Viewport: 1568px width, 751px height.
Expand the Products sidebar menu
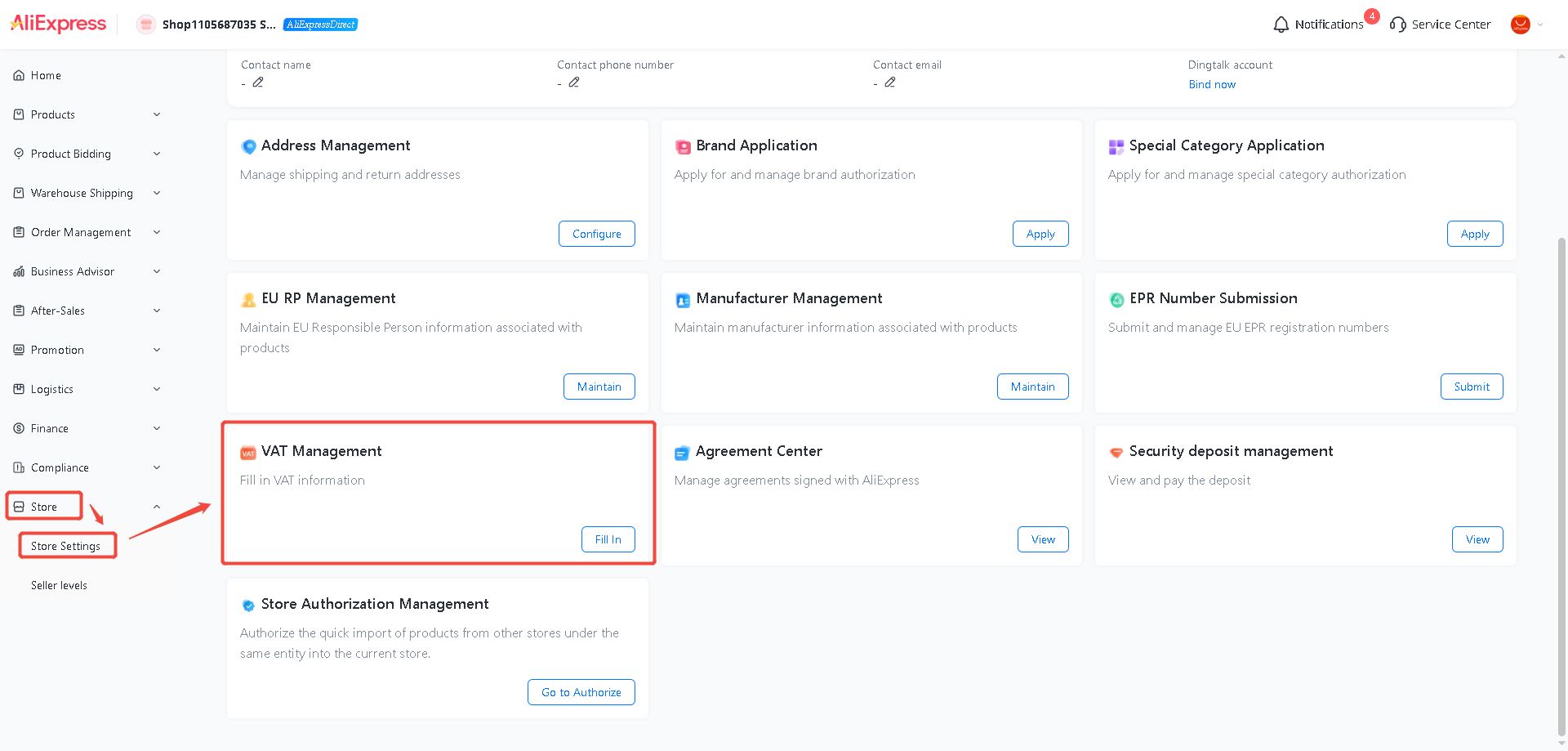pyautogui.click(x=87, y=114)
